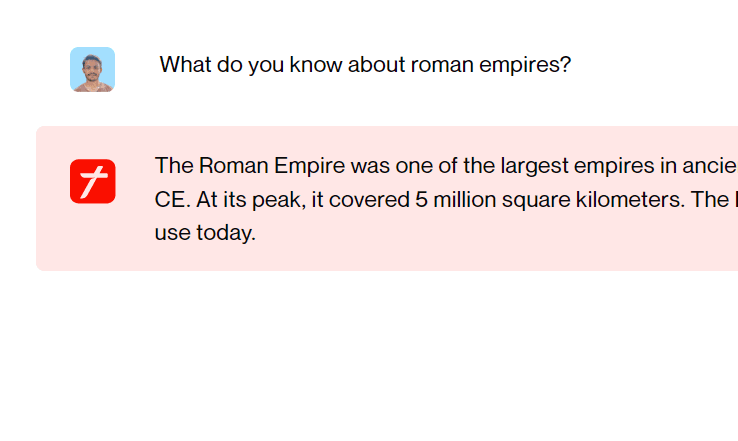This screenshot has height=441, width=738.
Task: Click the word "use" on the last line
Action: tap(171, 233)
